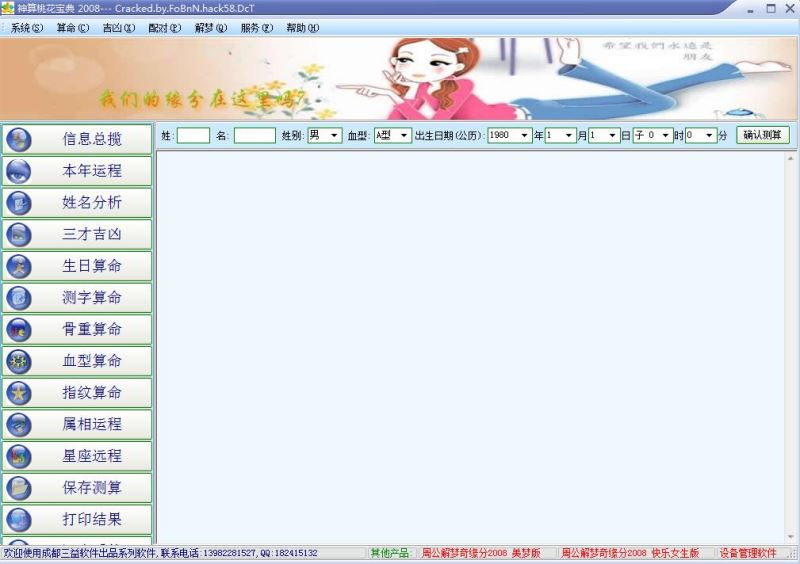This screenshot has height=564, width=800.
Task: Open the 配对 menu
Action: click(164, 28)
